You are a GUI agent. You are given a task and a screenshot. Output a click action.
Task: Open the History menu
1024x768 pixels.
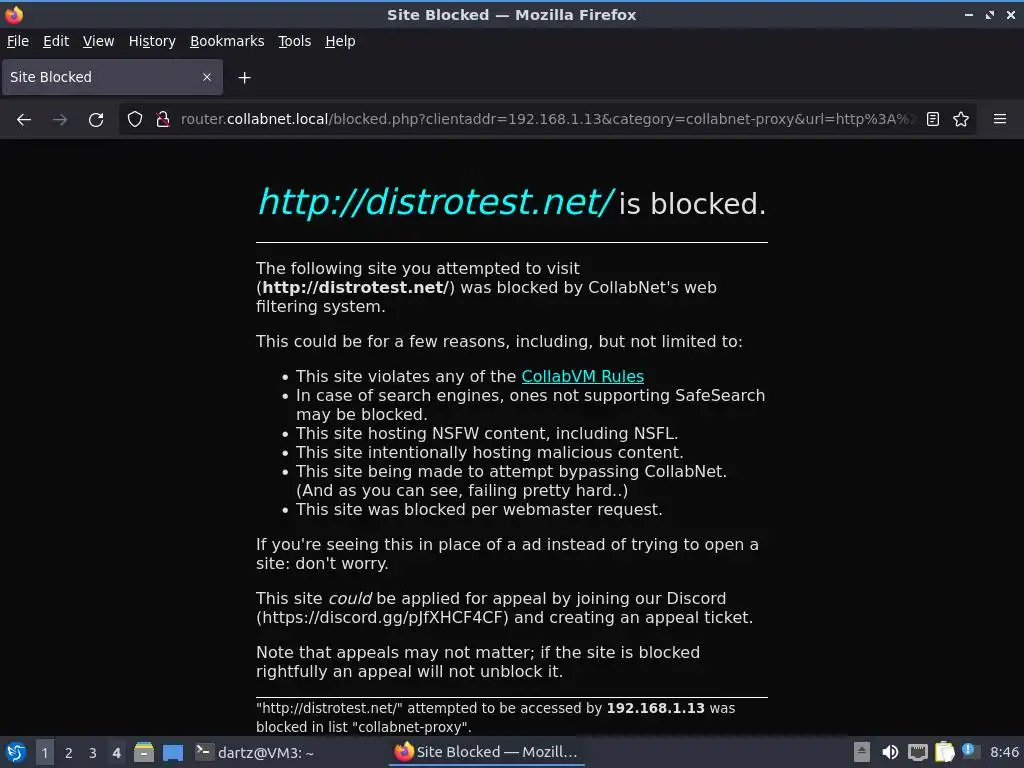(152, 41)
